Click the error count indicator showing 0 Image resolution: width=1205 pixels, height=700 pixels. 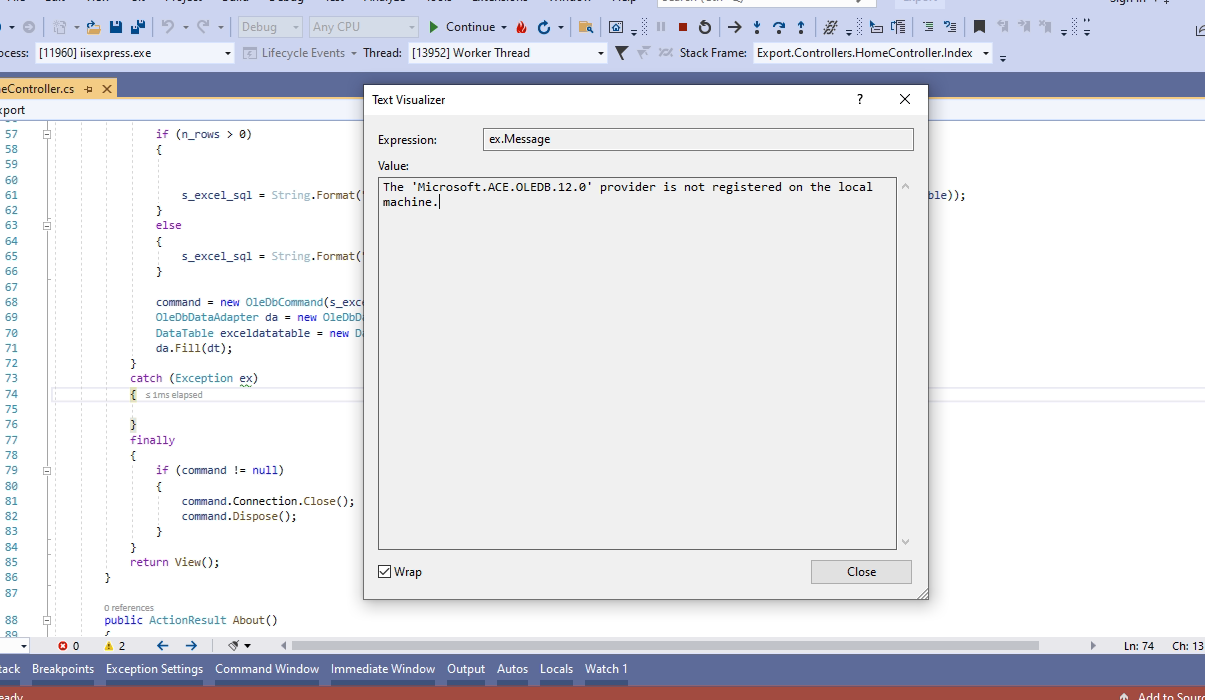pos(69,646)
